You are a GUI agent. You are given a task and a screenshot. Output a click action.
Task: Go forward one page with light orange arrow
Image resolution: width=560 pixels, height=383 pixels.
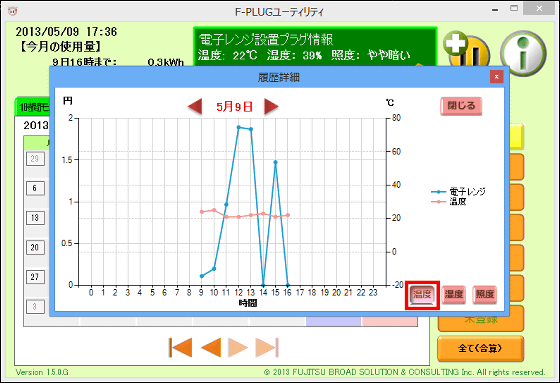point(238,348)
